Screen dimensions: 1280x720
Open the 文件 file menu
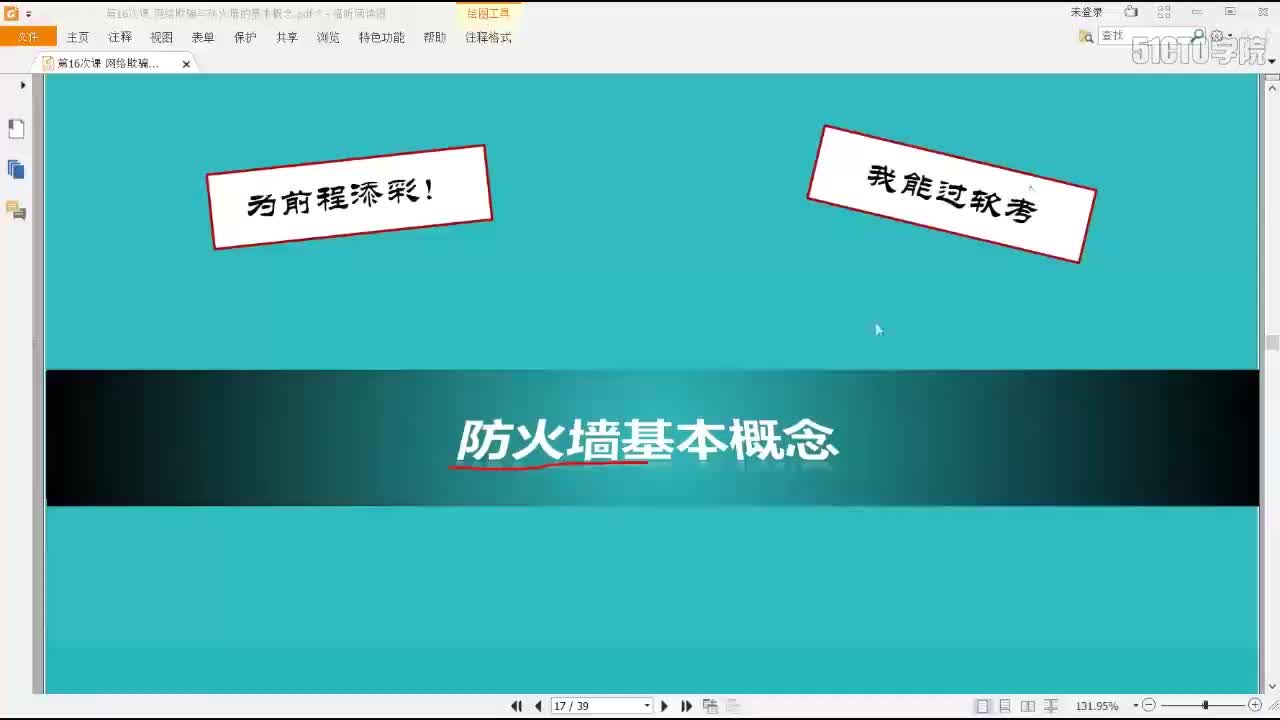pyautogui.click(x=28, y=37)
